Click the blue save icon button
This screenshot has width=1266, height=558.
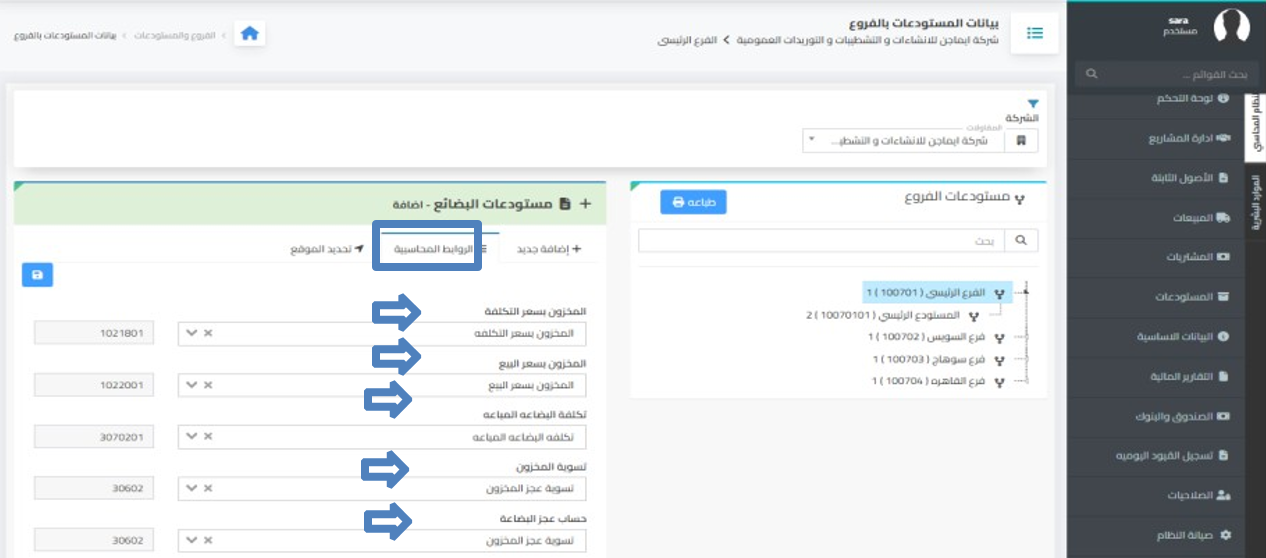coord(37,275)
